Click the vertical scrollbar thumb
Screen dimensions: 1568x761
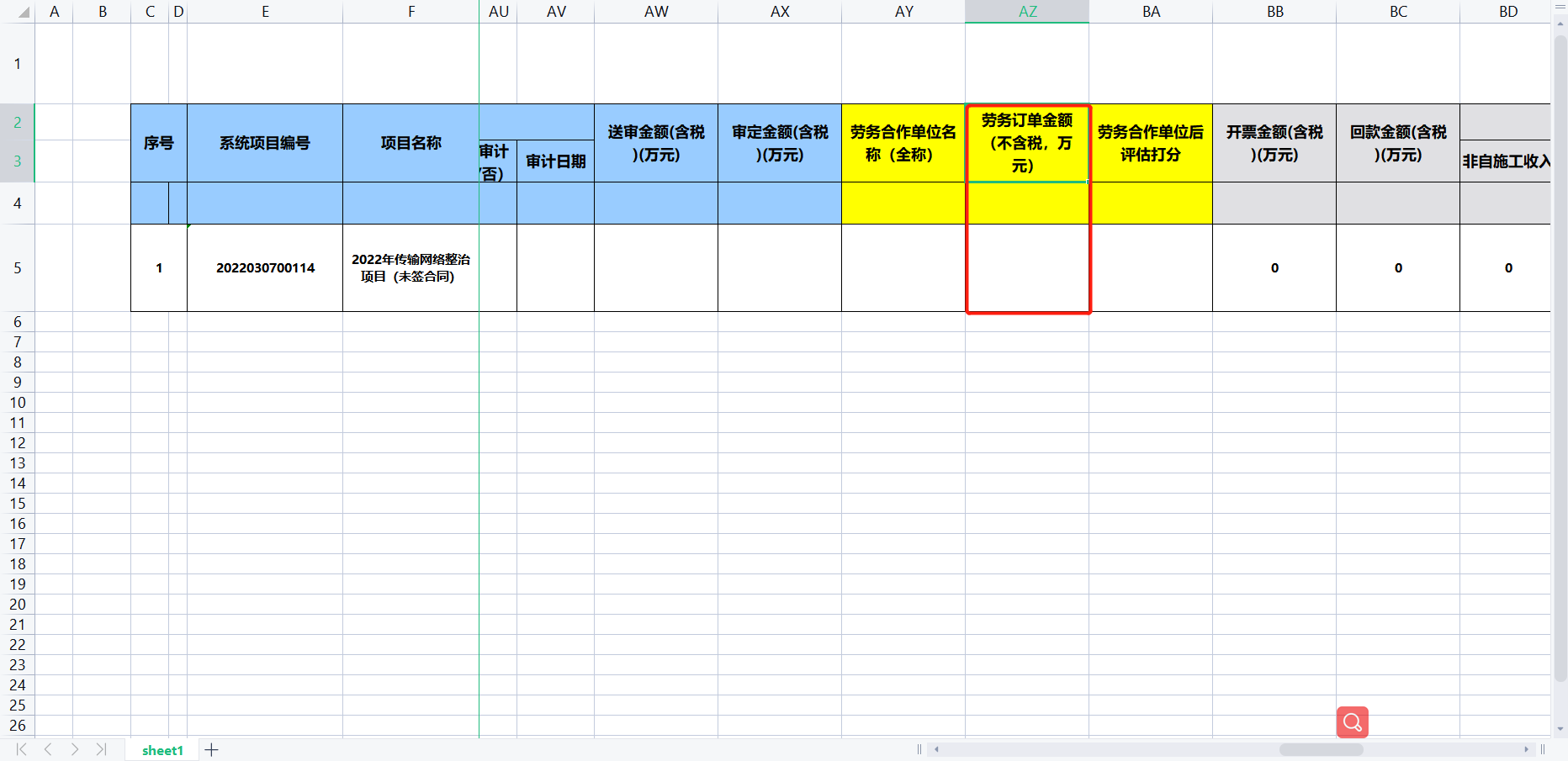pos(1560,359)
